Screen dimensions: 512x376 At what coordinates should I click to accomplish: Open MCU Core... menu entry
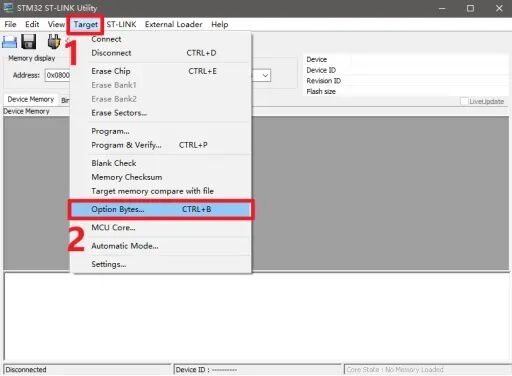[x=161, y=228]
